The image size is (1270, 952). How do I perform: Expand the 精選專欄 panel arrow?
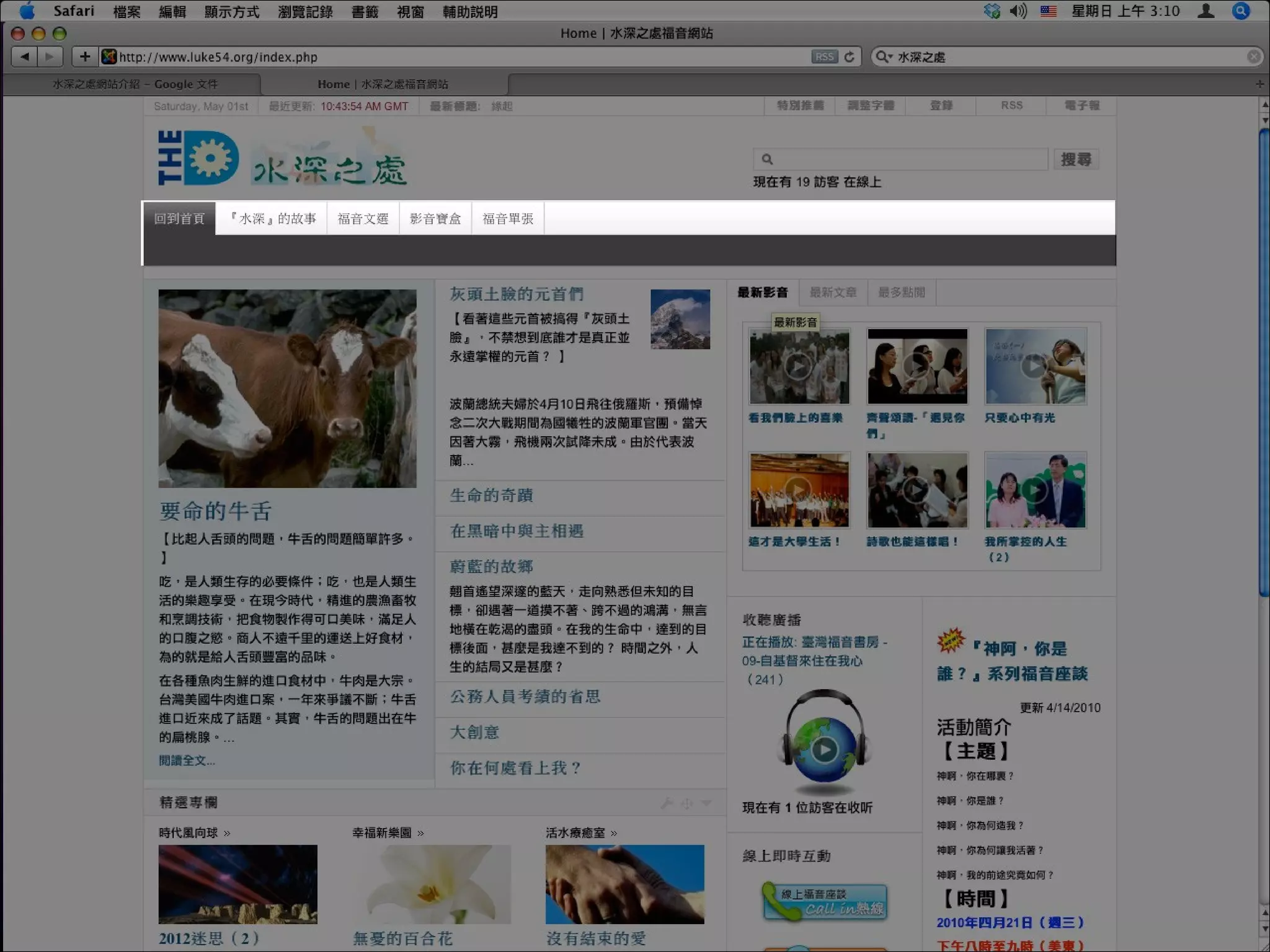pyautogui.click(x=706, y=803)
